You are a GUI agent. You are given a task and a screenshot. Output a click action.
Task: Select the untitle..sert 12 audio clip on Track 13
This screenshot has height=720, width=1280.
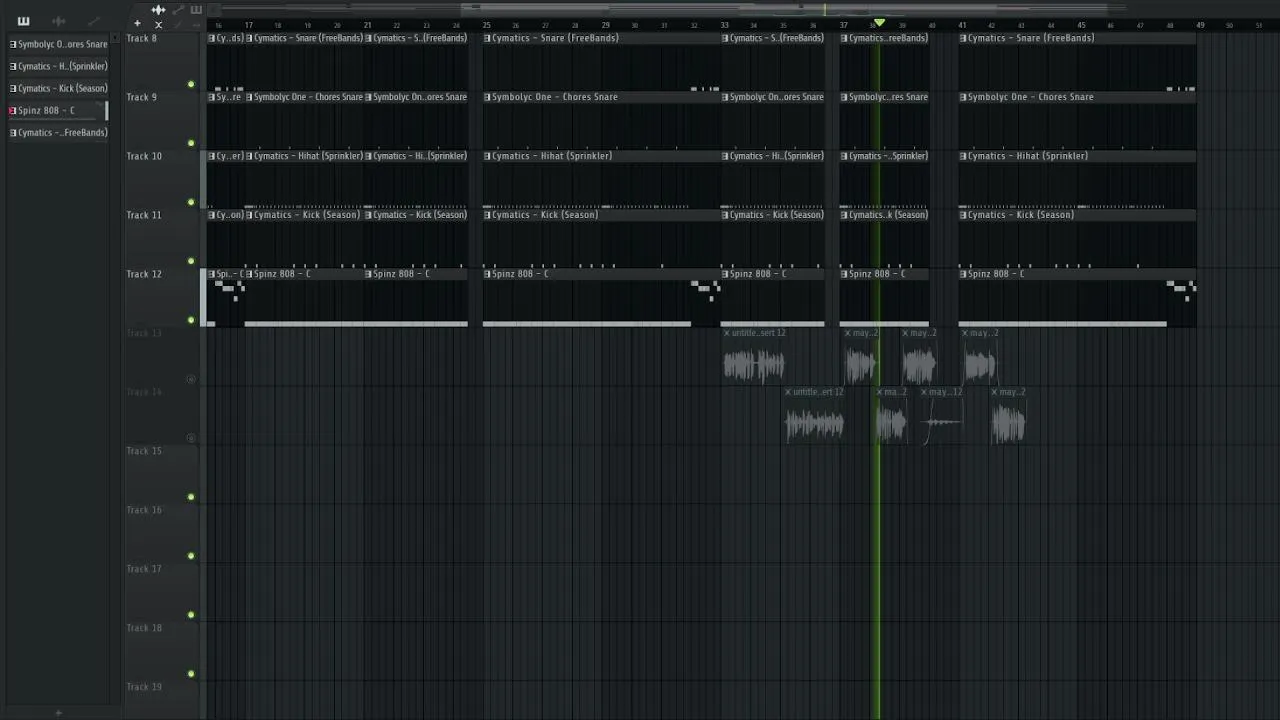[754, 358]
